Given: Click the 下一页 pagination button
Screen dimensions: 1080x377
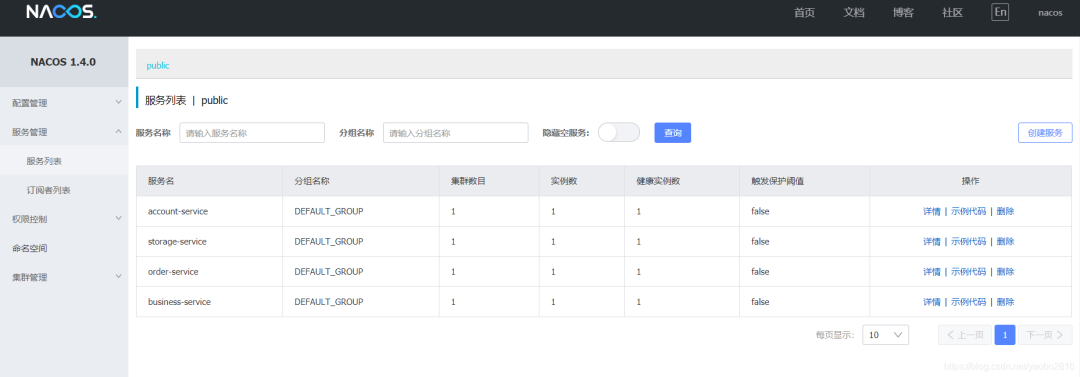Looking at the screenshot, I should click(1045, 335).
